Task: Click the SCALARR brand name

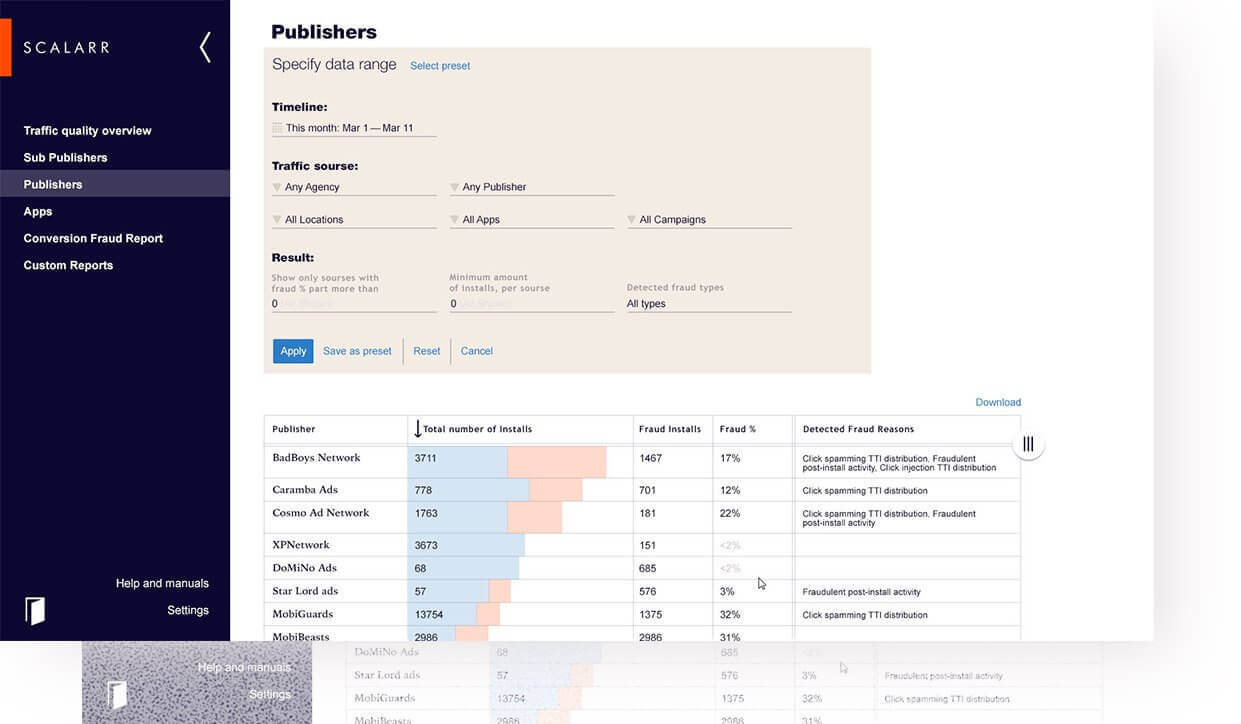Action: pos(66,47)
